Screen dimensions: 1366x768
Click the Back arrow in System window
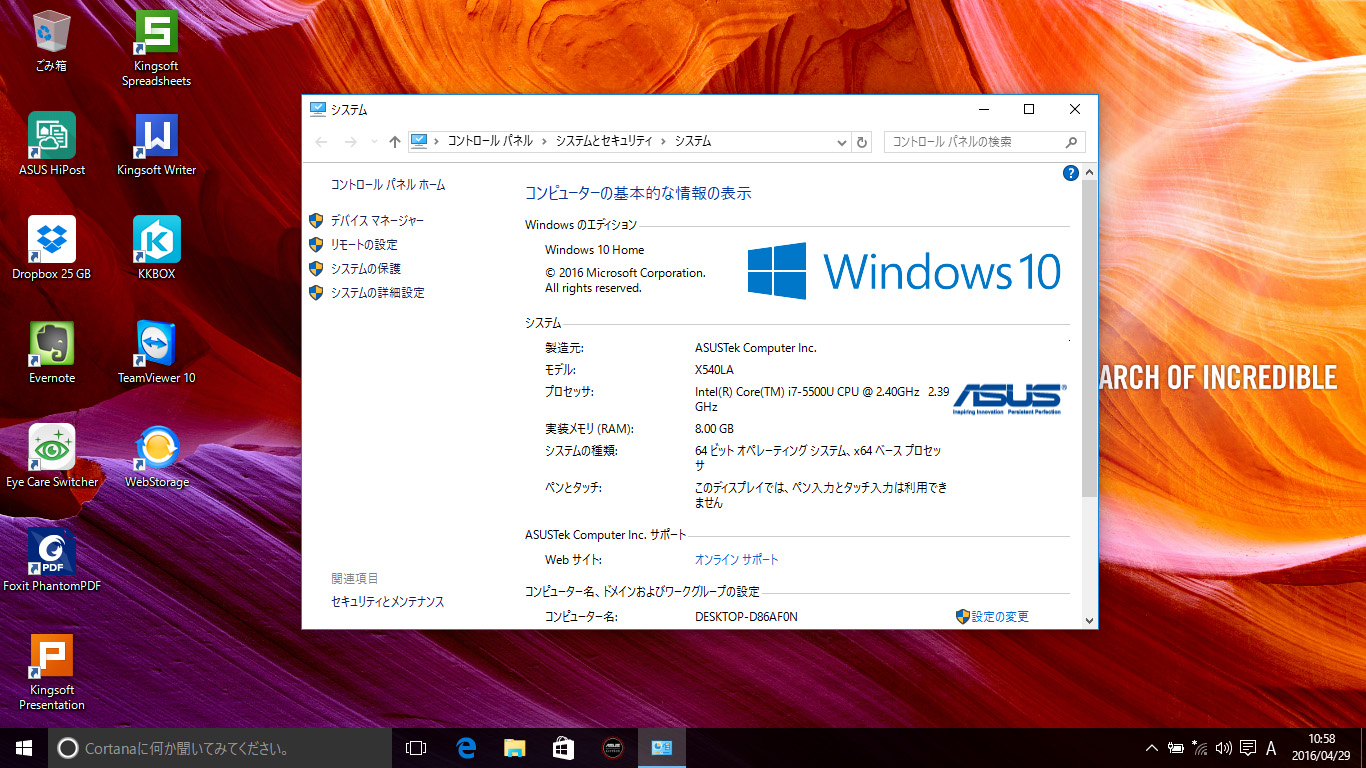[321, 142]
